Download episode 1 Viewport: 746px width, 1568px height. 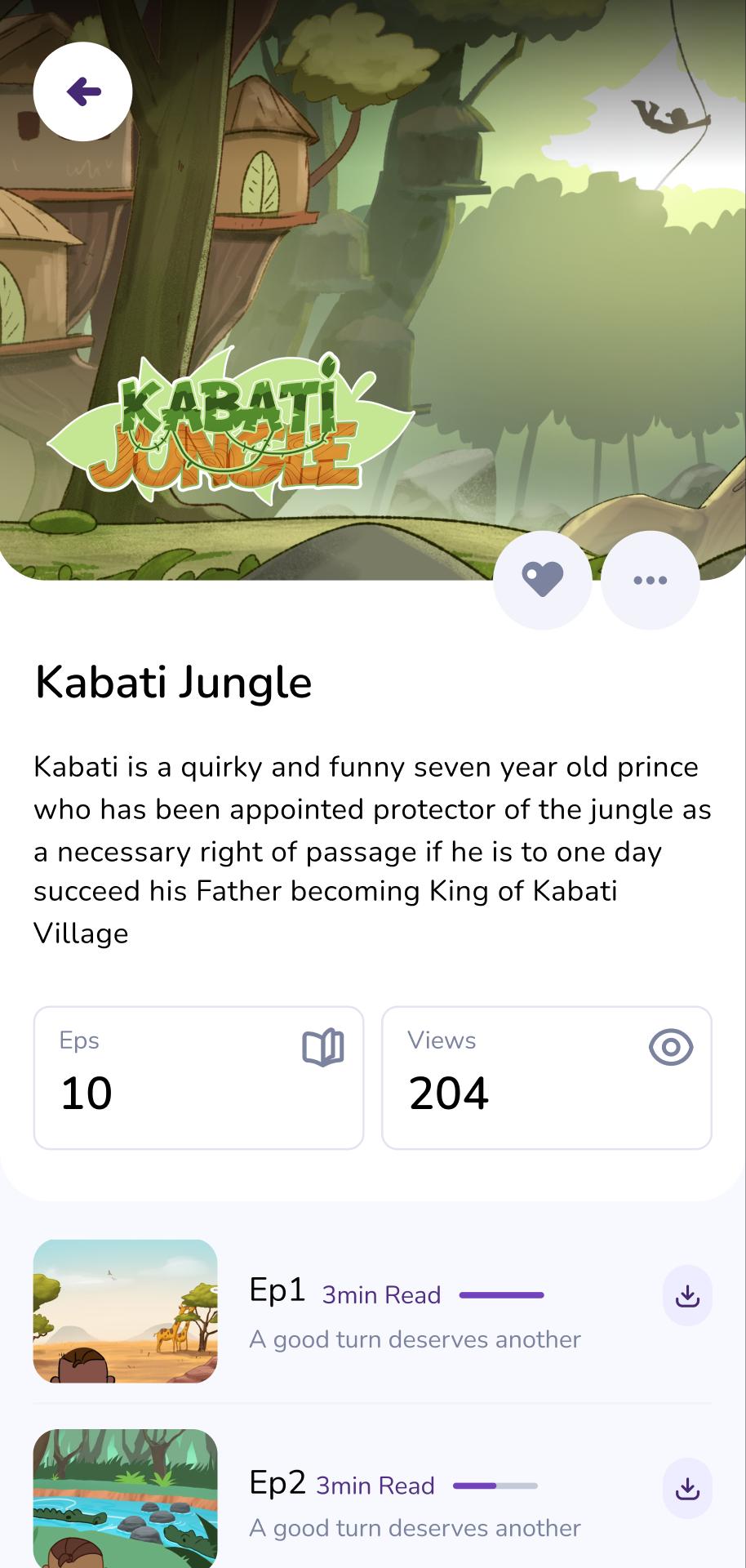(x=687, y=1295)
